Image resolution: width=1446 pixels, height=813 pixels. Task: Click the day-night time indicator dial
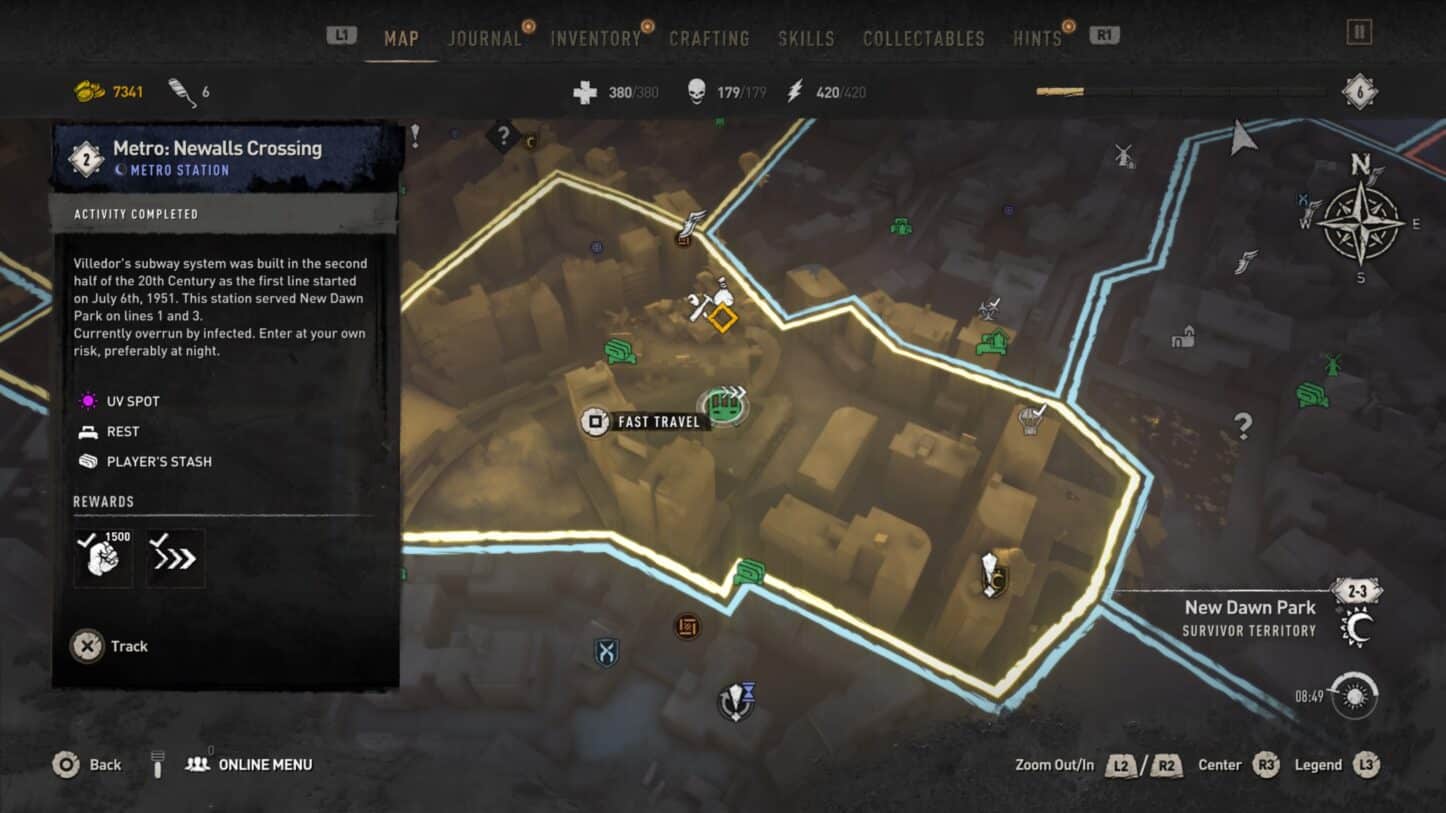1354,695
